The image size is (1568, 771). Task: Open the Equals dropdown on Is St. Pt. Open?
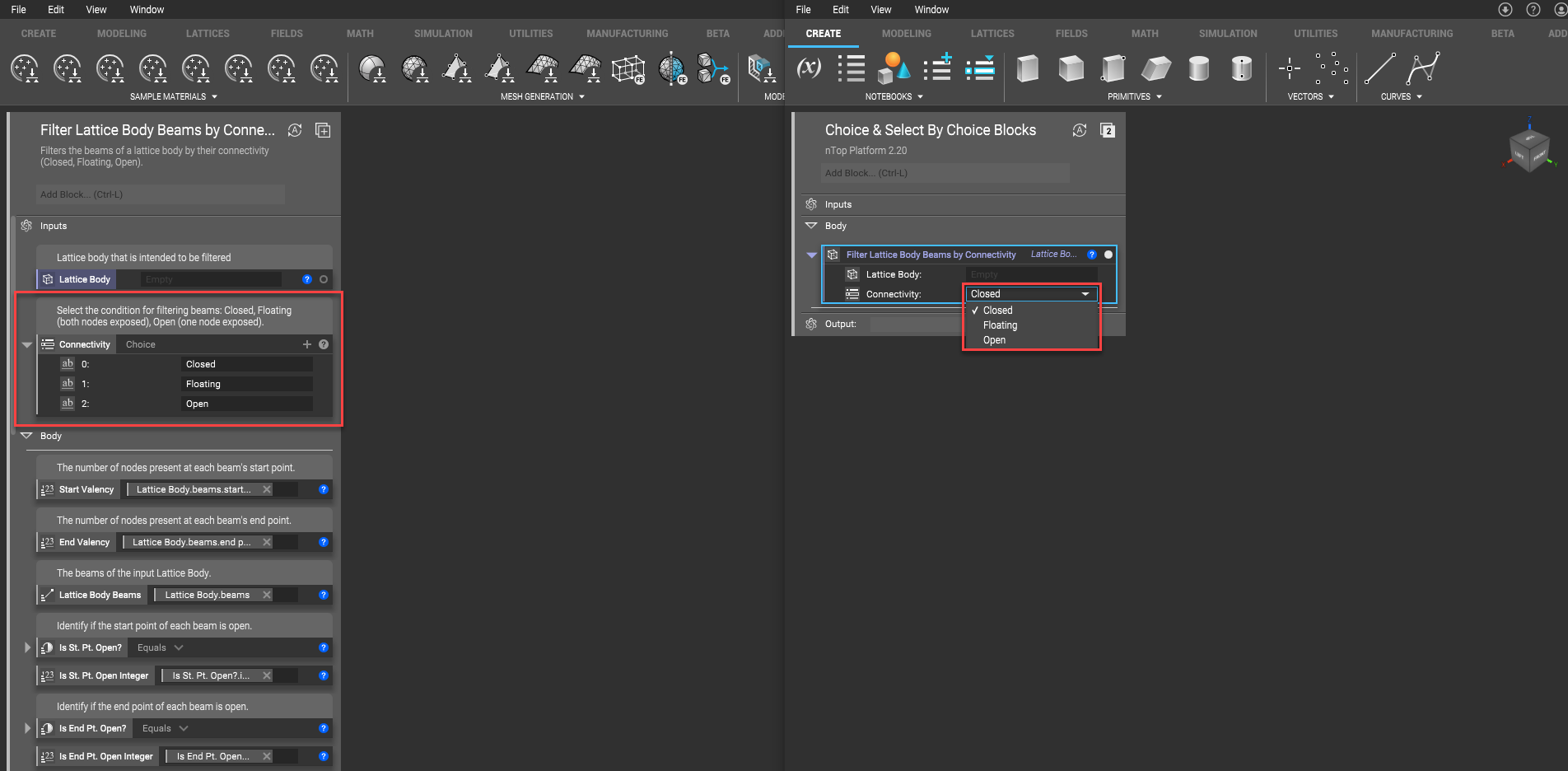click(161, 647)
